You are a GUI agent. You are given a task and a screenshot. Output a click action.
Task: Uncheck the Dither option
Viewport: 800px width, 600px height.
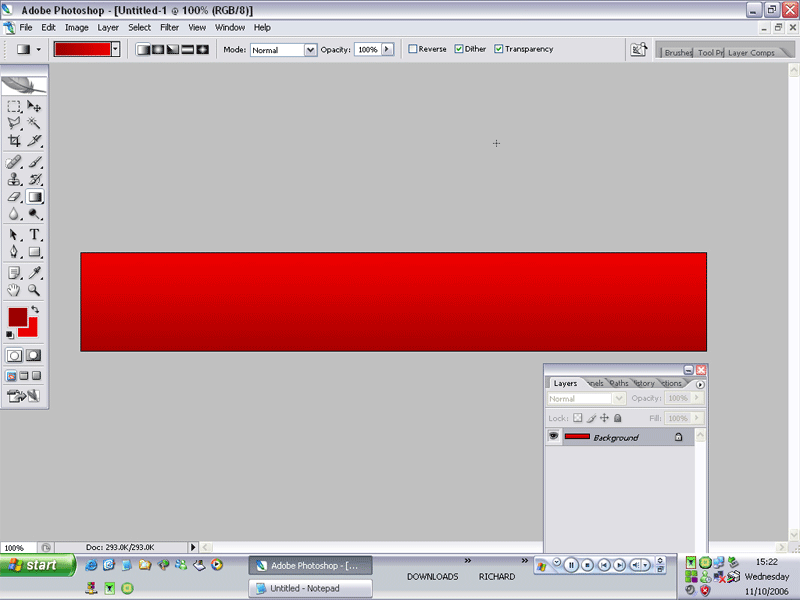click(x=459, y=49)
